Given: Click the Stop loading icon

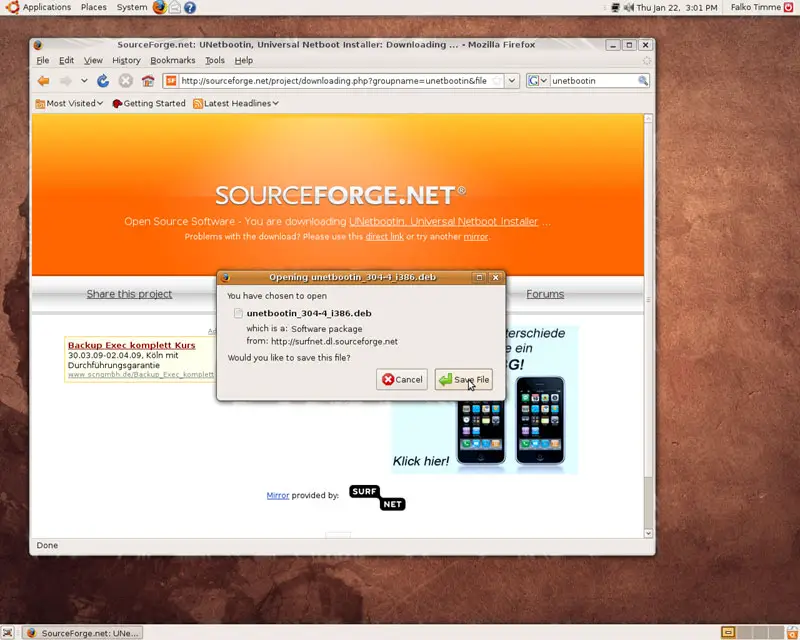Looking at the screenshot, I should 126,81.
